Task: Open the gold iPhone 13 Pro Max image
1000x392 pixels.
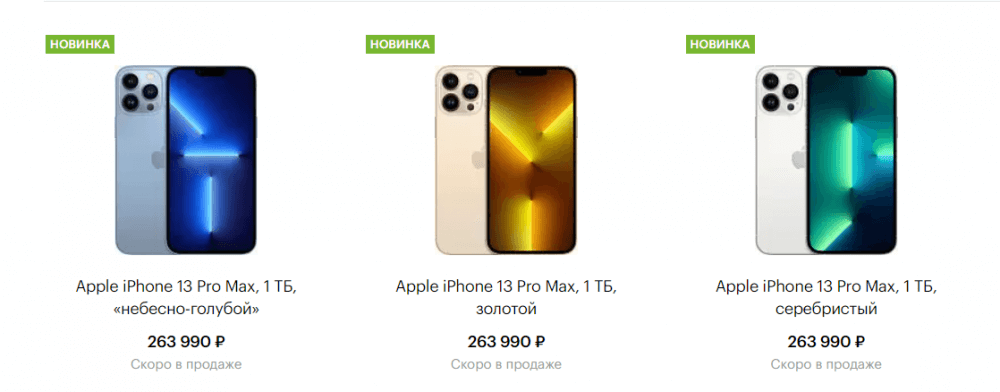Action: tap(506, 160)
